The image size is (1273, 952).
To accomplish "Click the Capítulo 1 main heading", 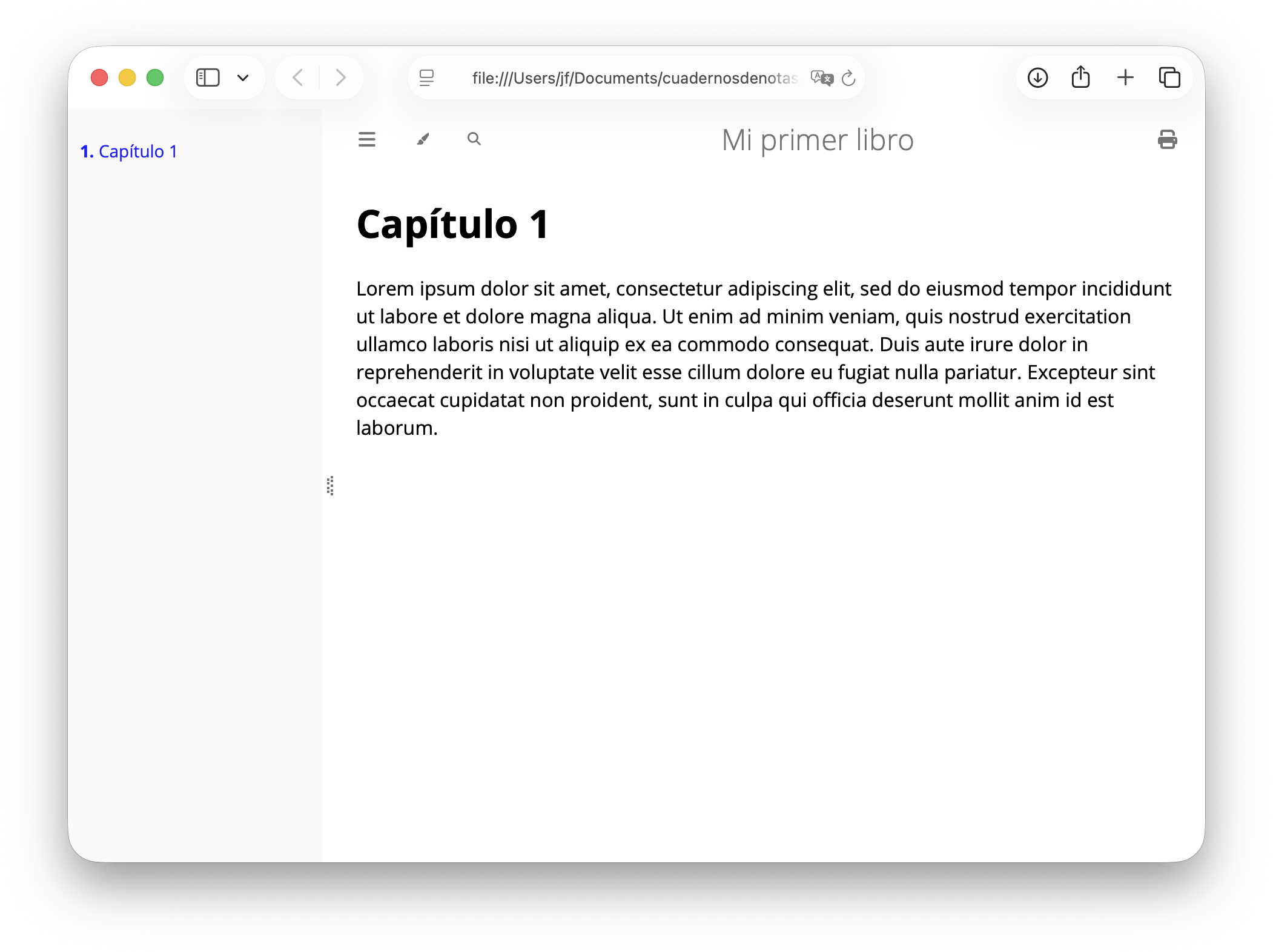I will (x=452, y=225).
